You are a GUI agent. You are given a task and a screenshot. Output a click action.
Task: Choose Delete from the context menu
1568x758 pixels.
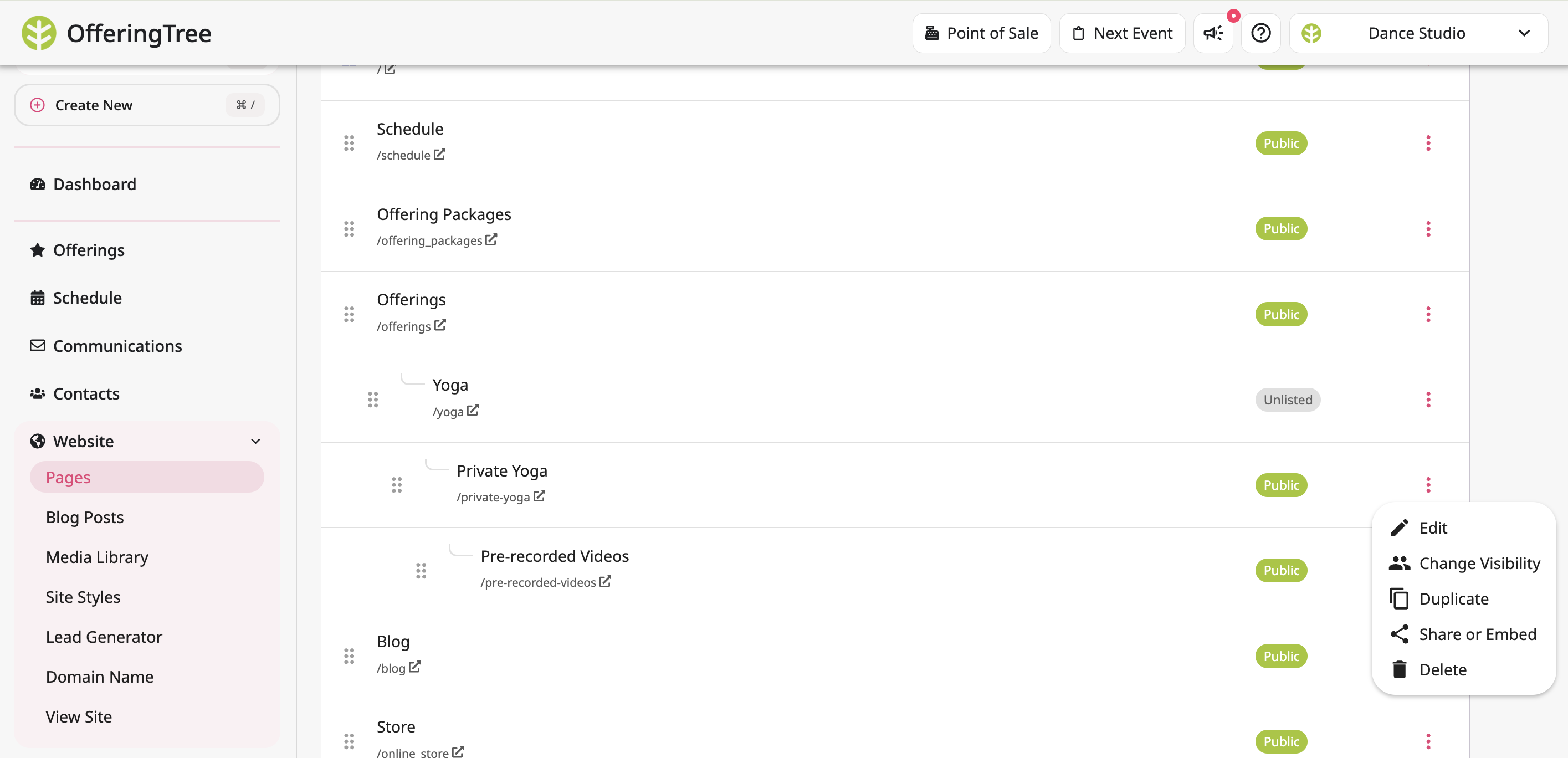click(1464, 670)
